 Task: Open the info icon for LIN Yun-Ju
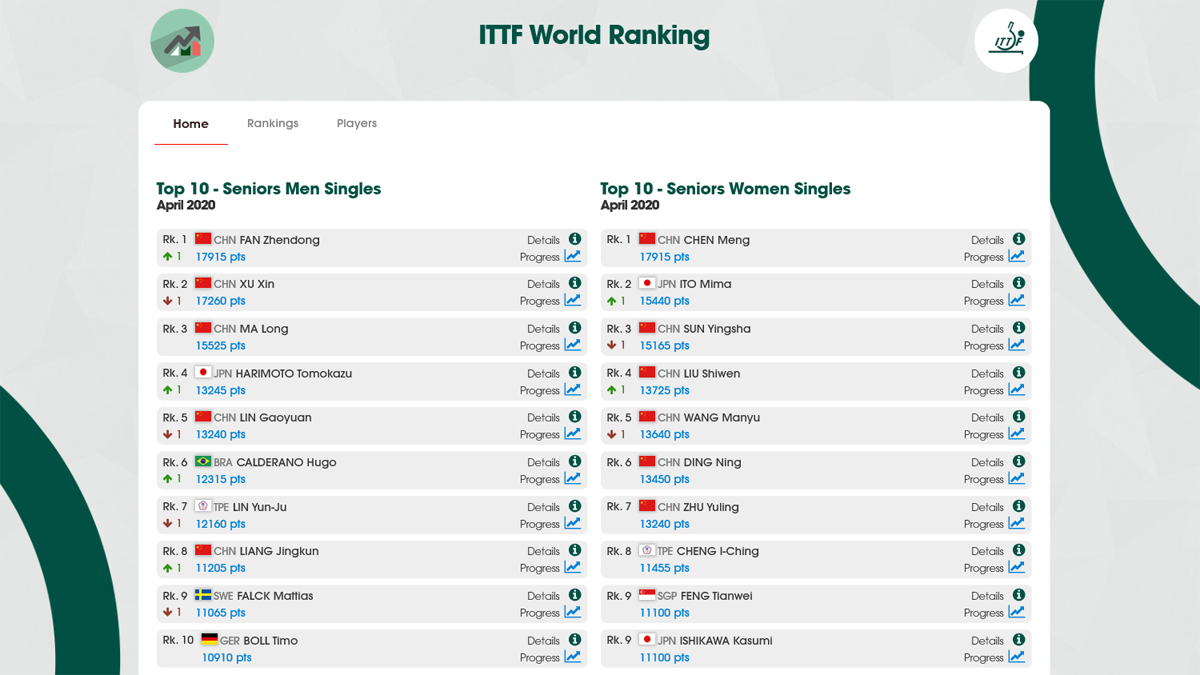tap(575, 506)
